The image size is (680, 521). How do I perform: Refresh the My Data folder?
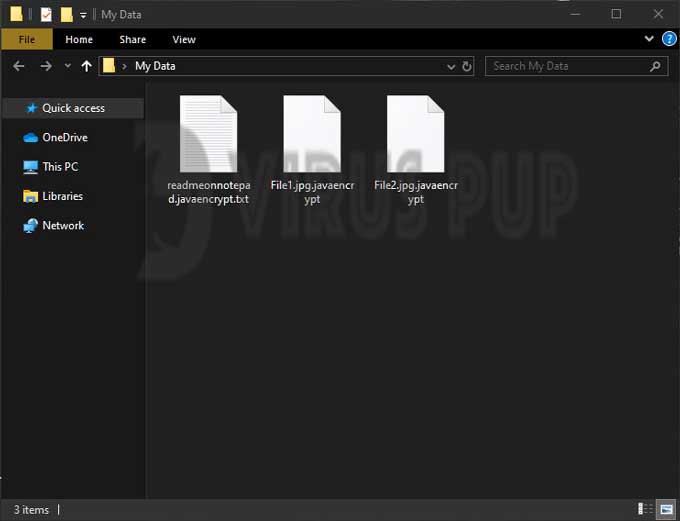click(467, 66)
